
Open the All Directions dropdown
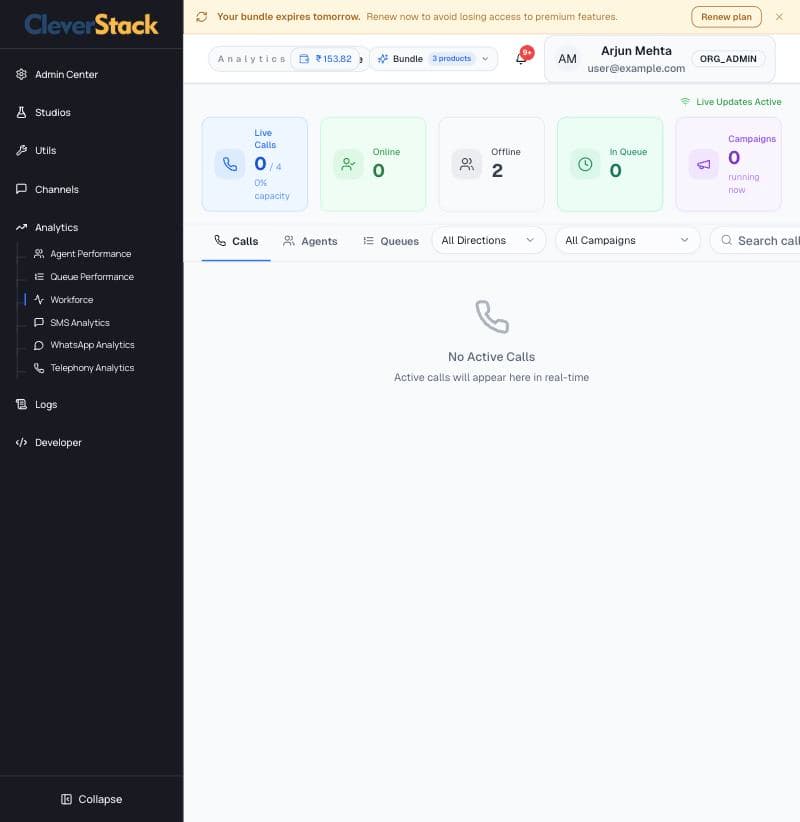click(489, 240)
